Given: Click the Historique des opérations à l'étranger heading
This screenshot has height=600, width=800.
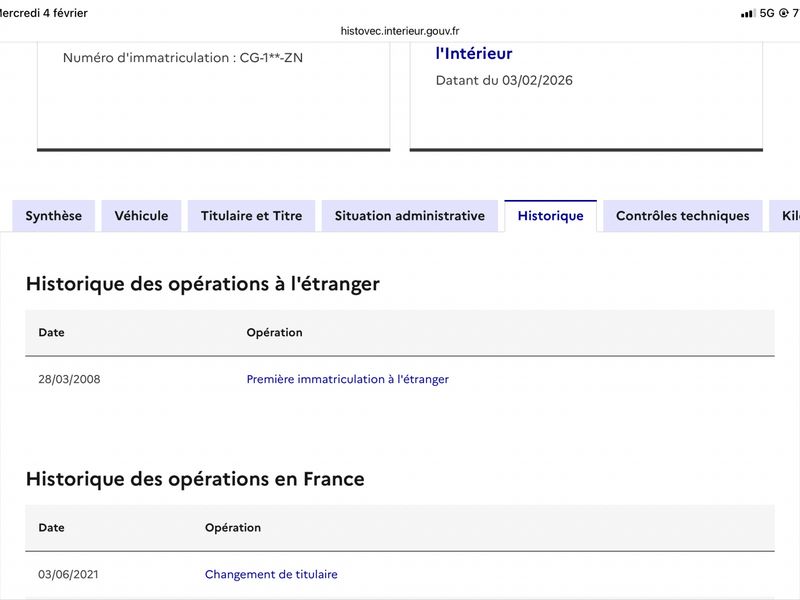Looking at the screenshot, I should coord(203,284).
